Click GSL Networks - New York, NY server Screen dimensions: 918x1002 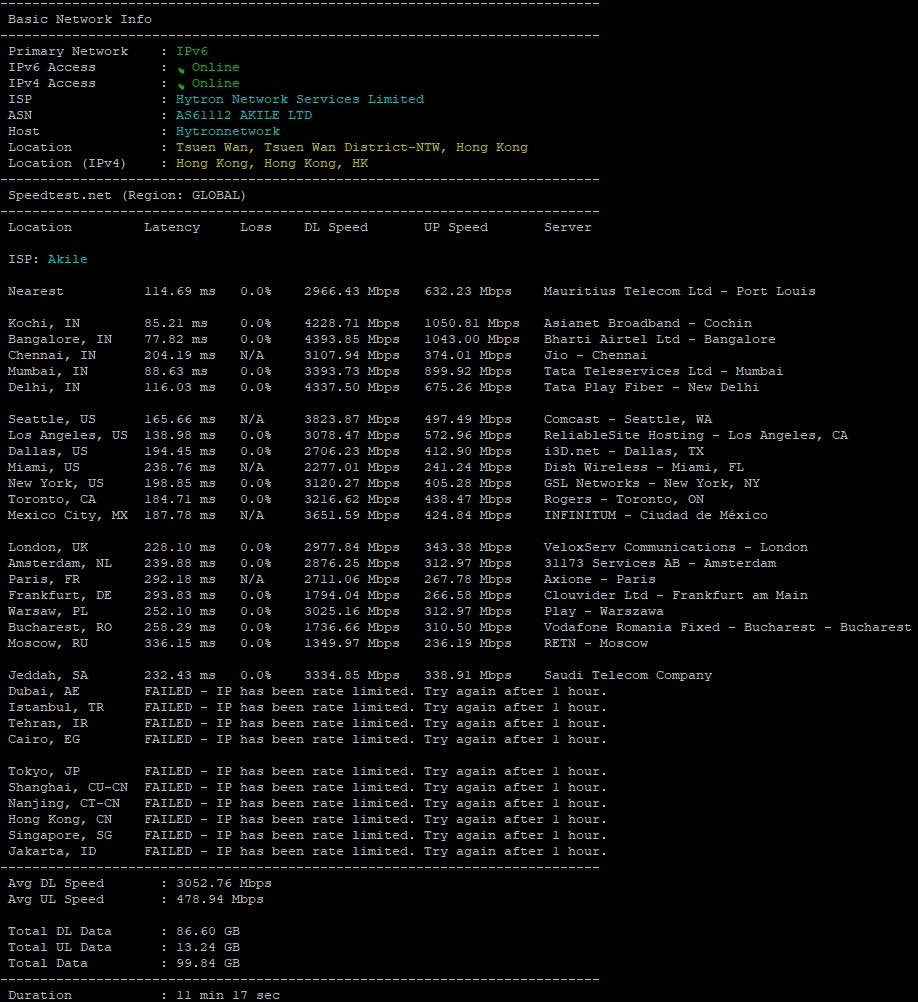pyautogui.click(x=652, y=482)
